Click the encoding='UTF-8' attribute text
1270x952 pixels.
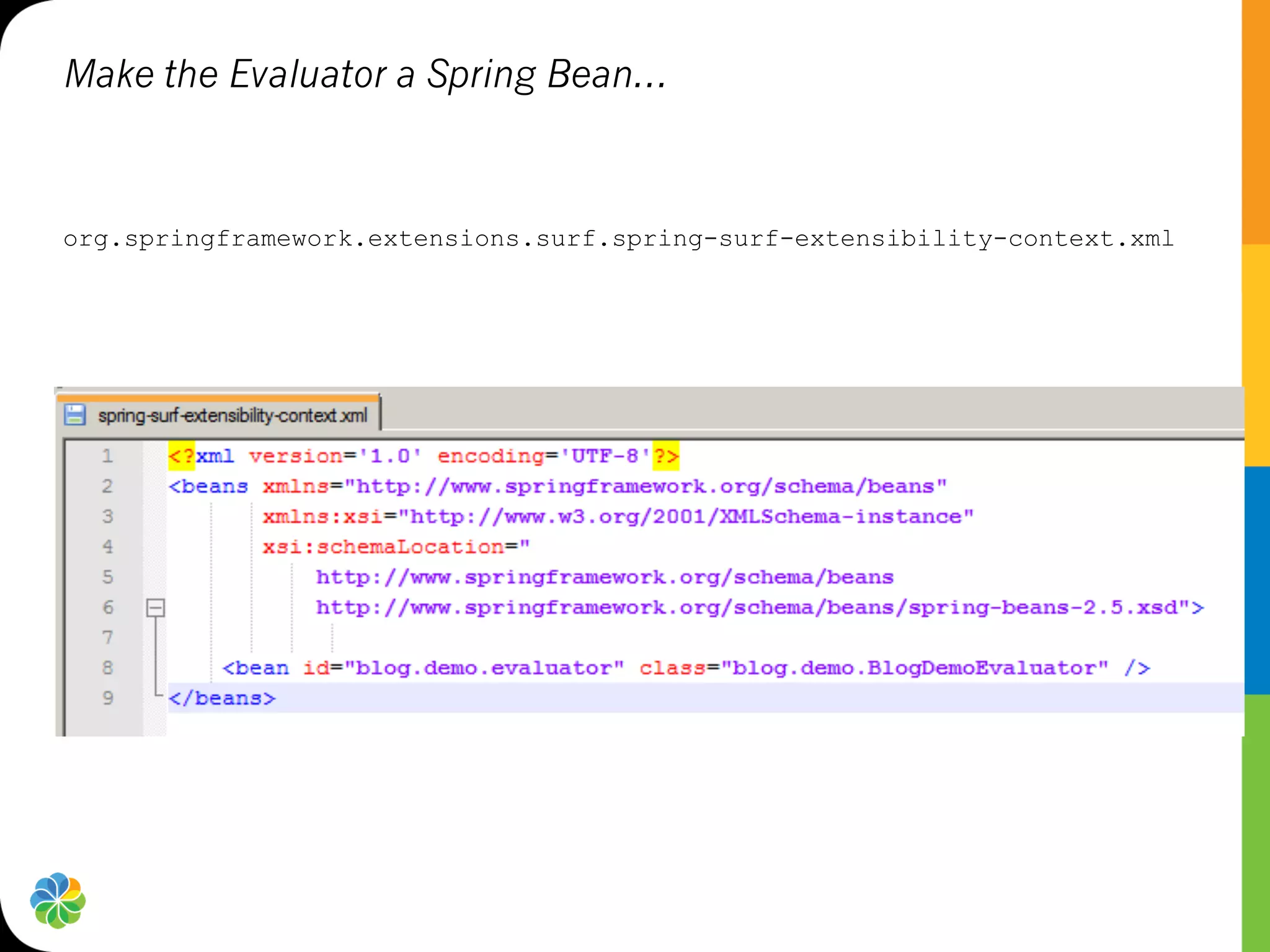point(544,456)
